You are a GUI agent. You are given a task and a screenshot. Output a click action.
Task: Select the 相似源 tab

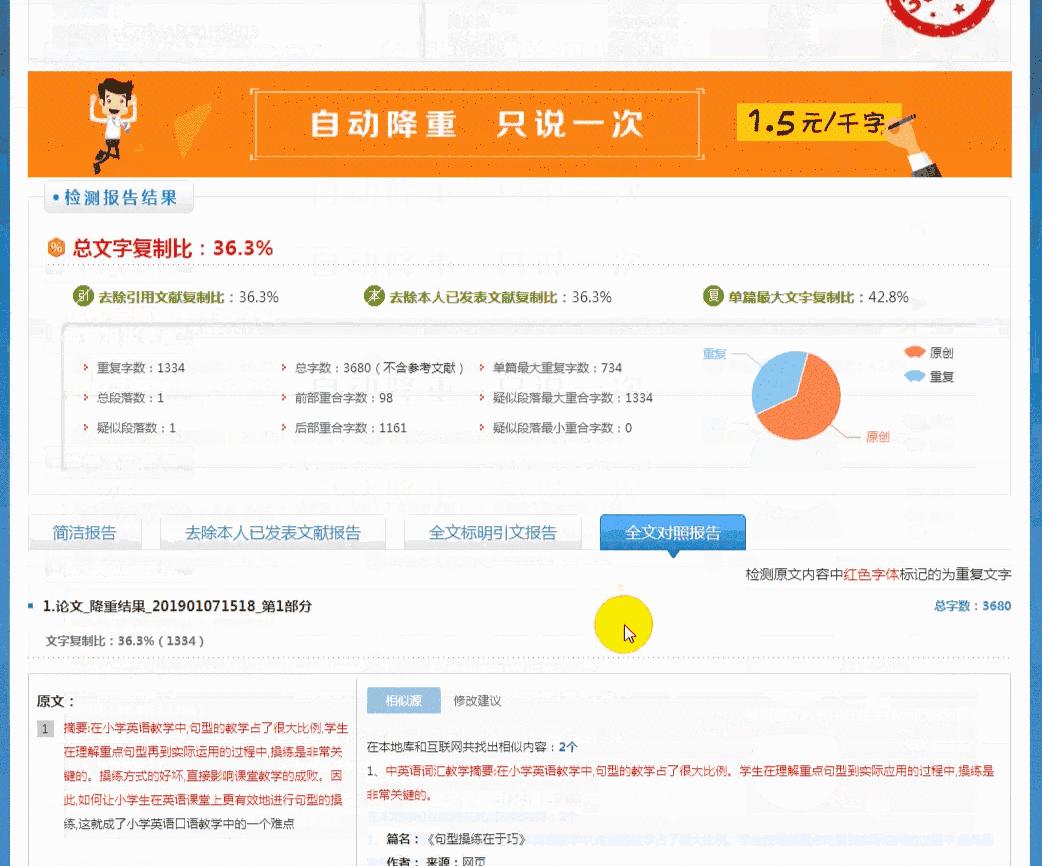pos(403,700)
